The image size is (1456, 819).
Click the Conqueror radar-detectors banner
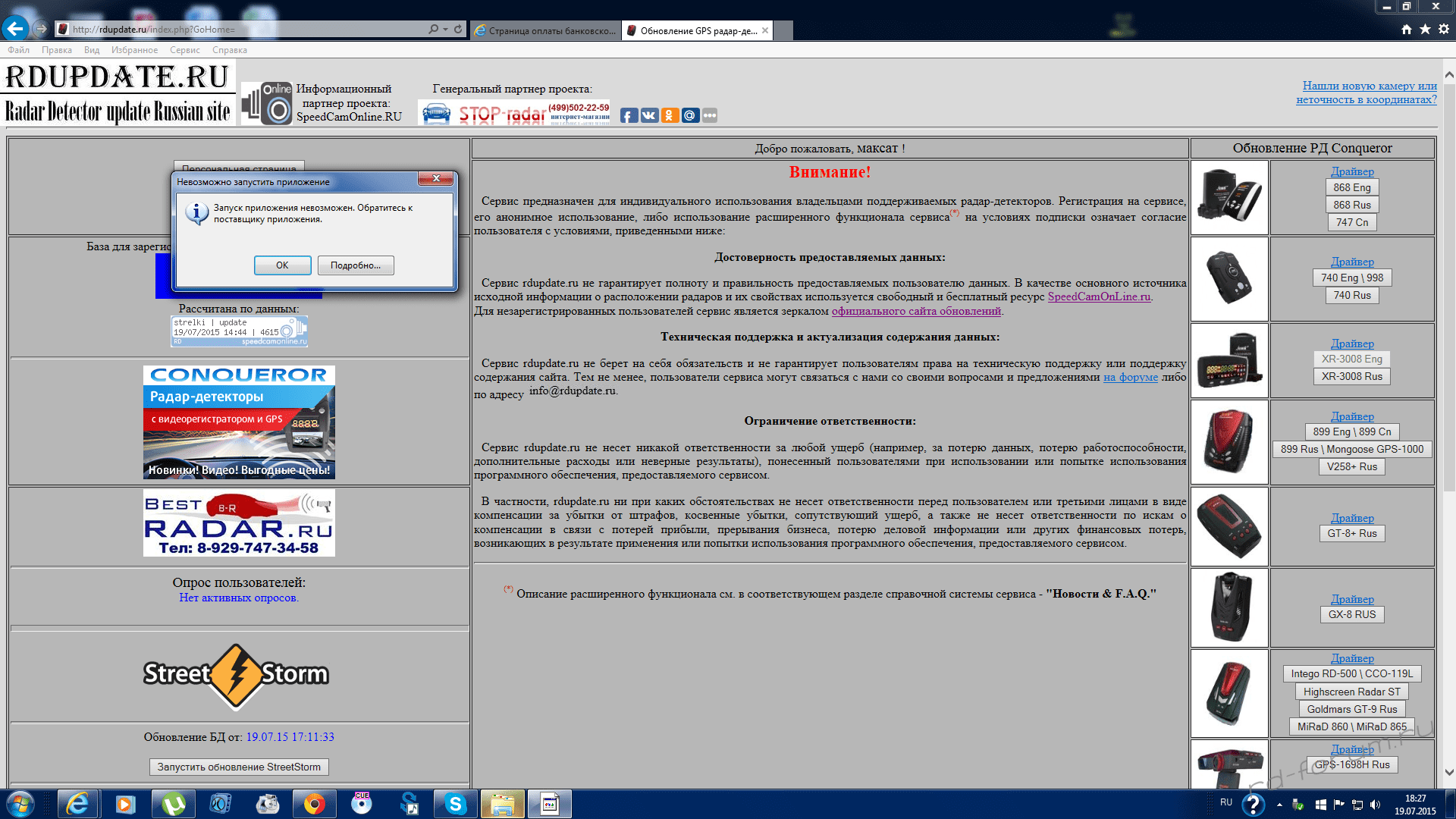[239, 422]
